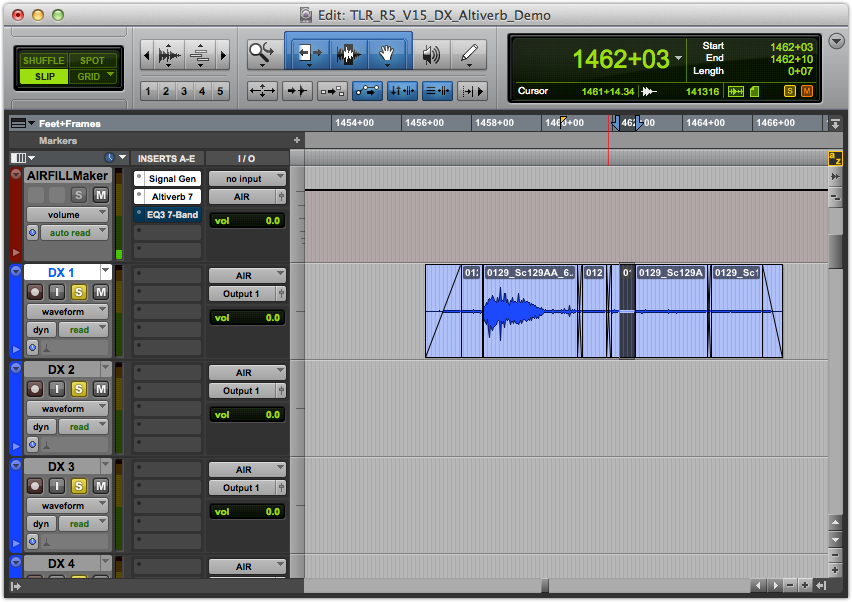Toggle Tab to Transients button
The image size is (852, 602).
tap(297, 91)
